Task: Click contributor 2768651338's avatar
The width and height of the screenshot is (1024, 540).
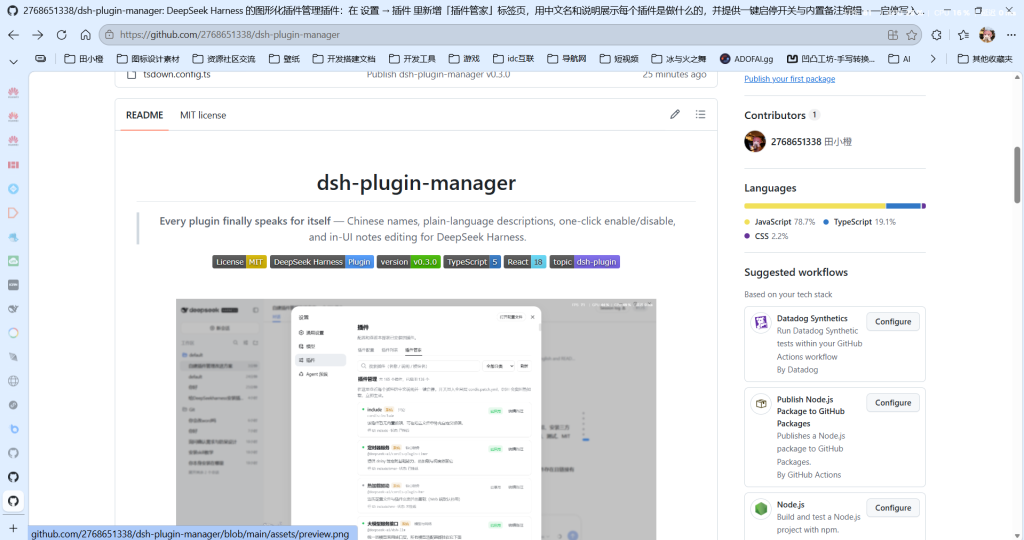Action: click(x=755, y=141)
